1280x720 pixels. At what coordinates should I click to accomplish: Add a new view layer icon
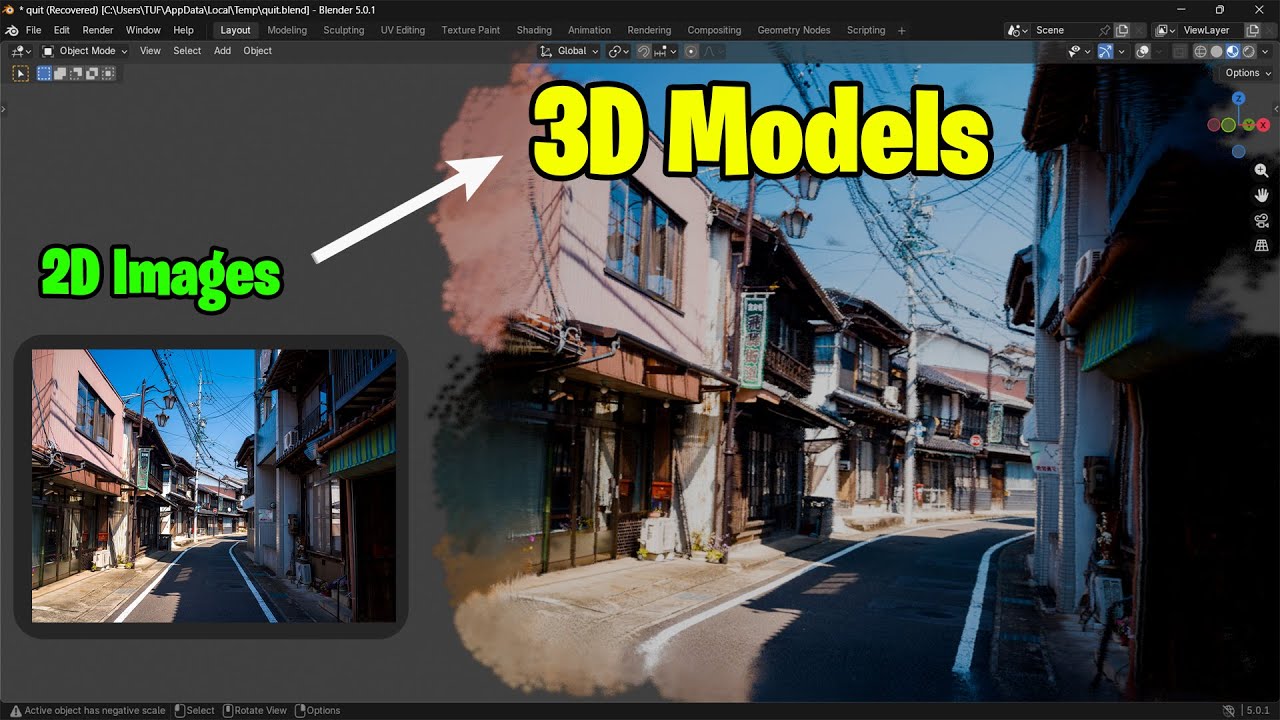pyautogui.click(x=1252, y=30)
